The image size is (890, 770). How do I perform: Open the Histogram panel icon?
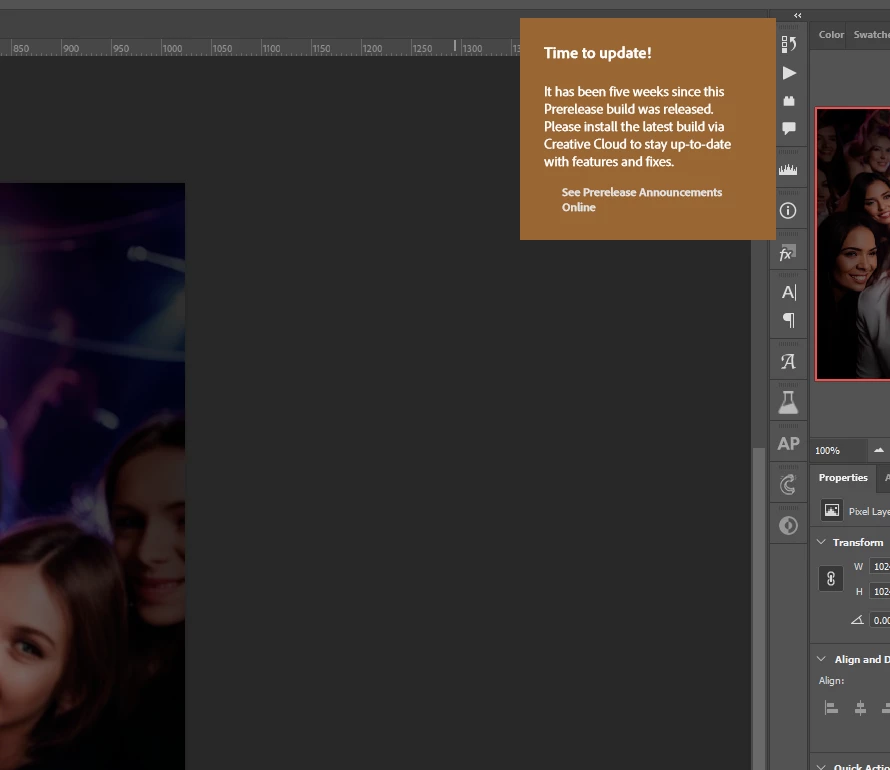788,169
